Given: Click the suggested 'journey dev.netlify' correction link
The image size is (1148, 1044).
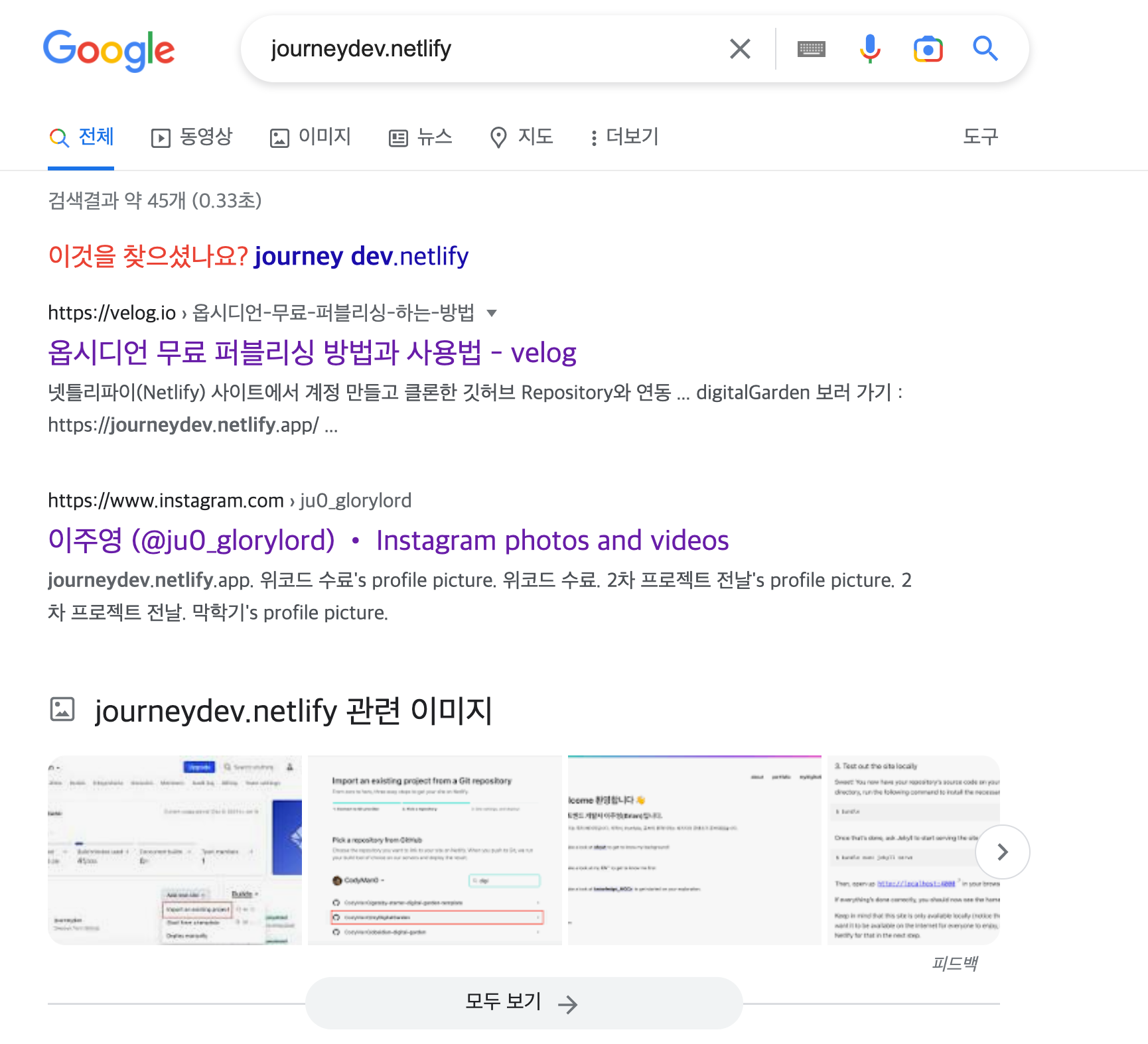Looking at the screenshot, I should 361,256.
